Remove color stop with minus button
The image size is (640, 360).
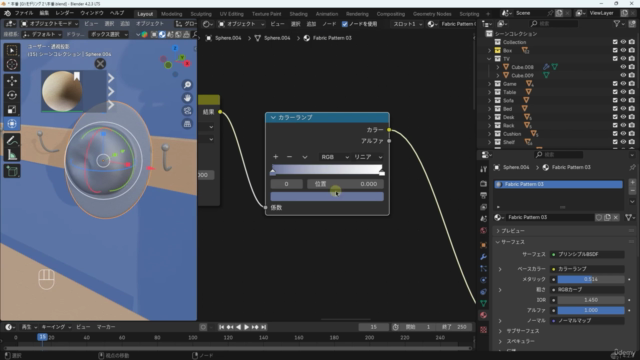click(289, 157)
